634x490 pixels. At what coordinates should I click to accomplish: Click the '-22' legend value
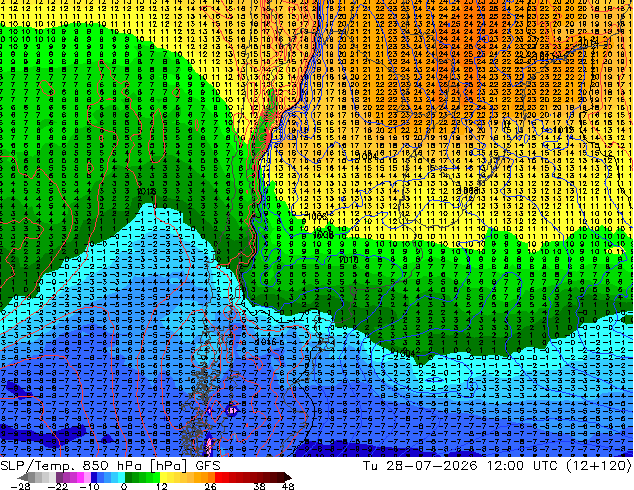[x=57, y=486]
